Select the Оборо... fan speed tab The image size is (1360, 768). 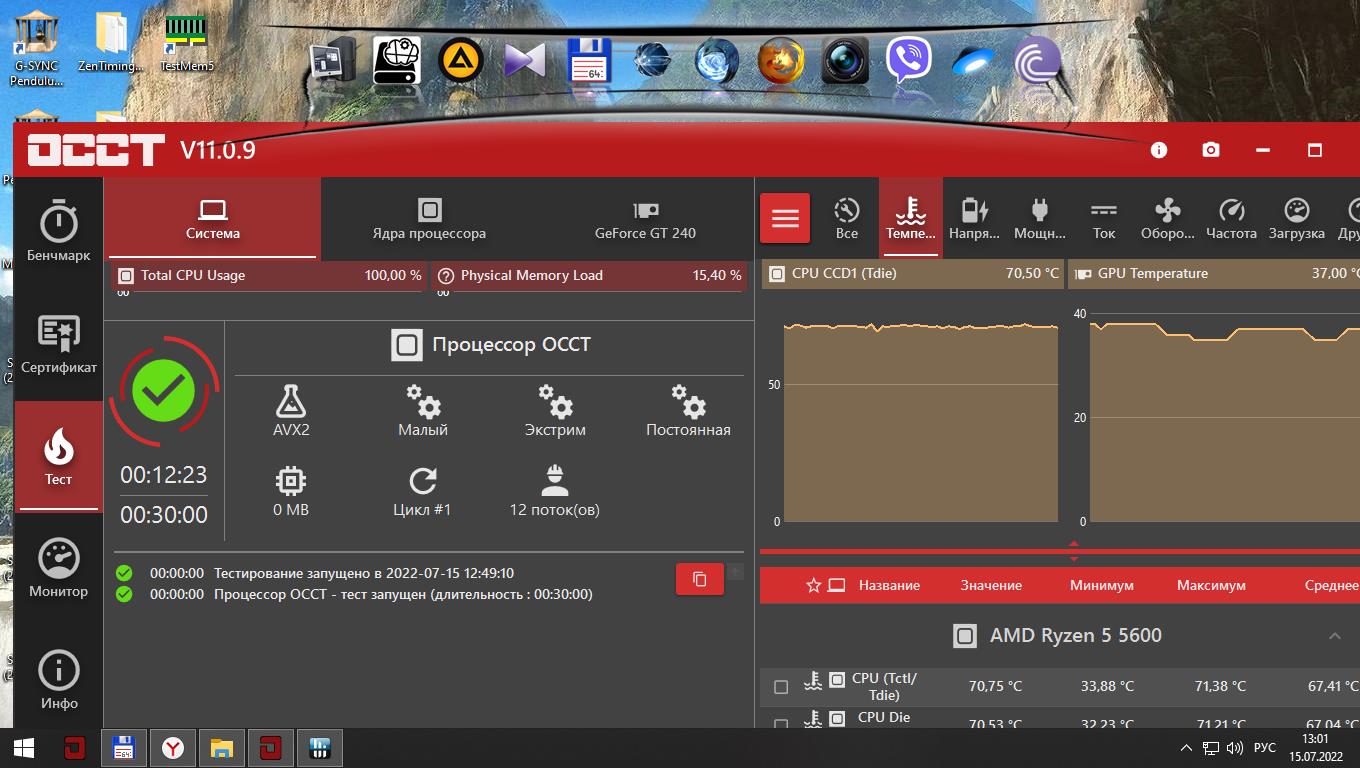point(1168,218)
